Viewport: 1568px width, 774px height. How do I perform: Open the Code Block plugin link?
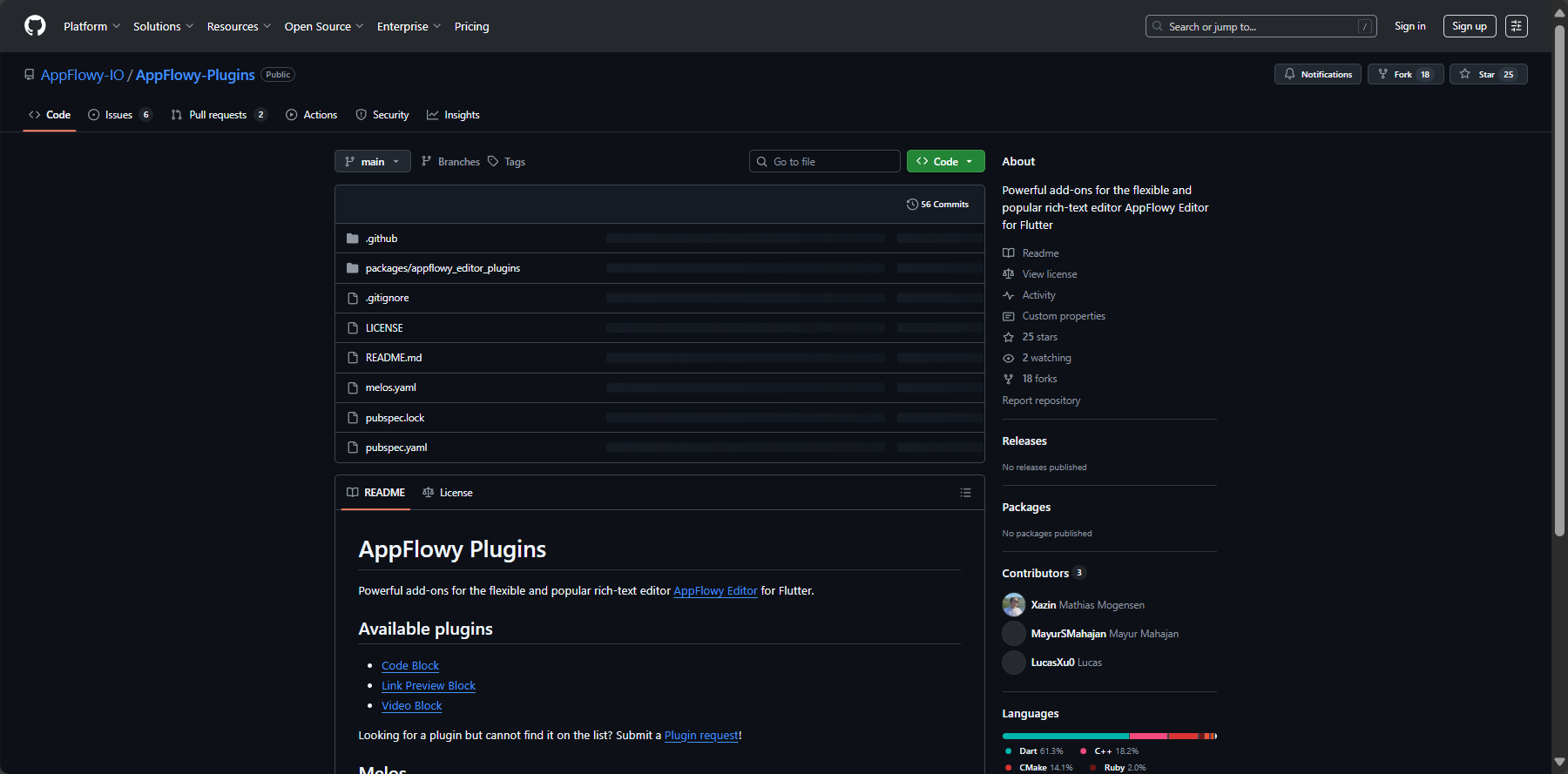pos(410,666)
